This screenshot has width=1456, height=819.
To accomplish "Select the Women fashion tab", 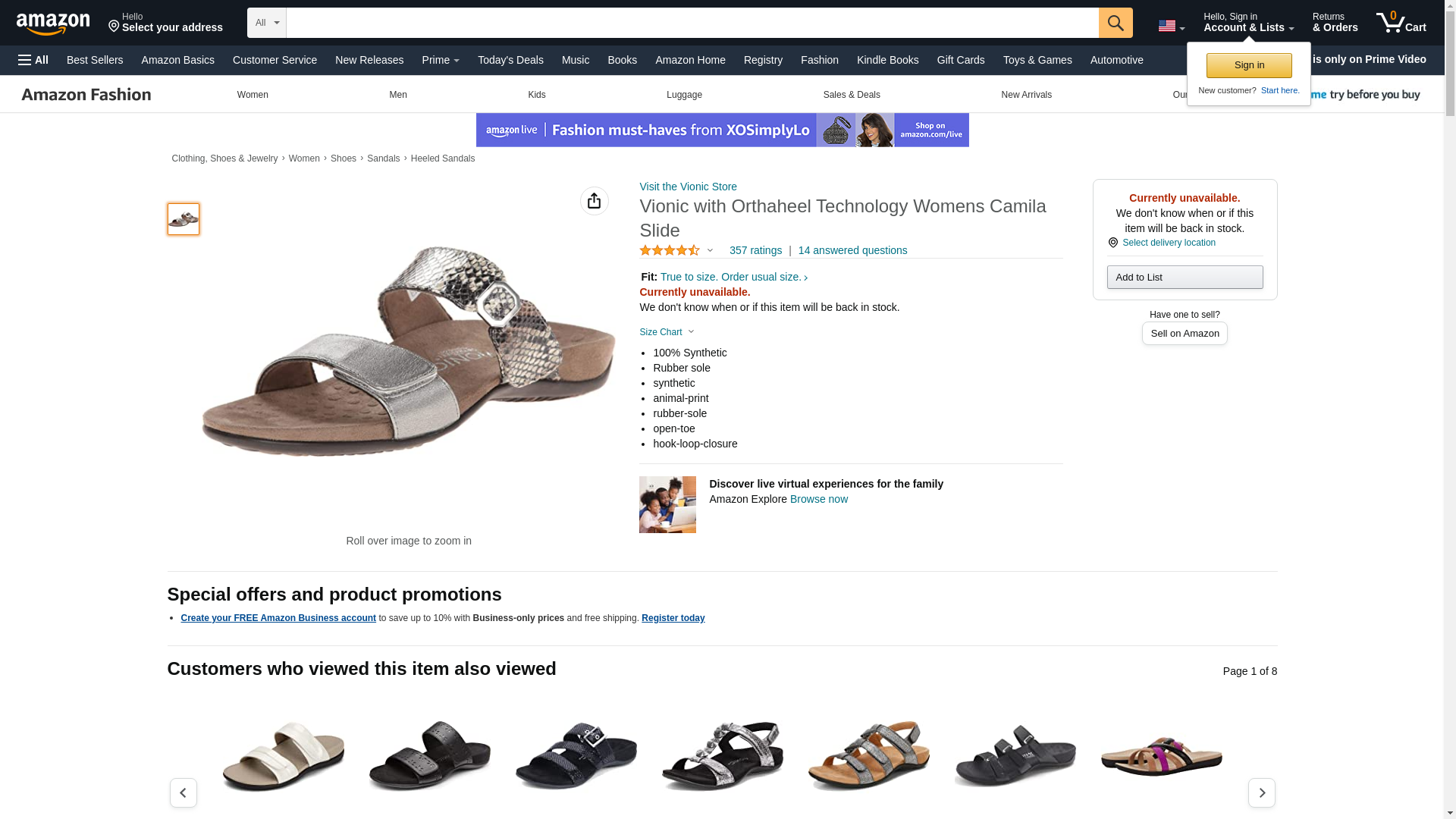I will pos(253,95).
